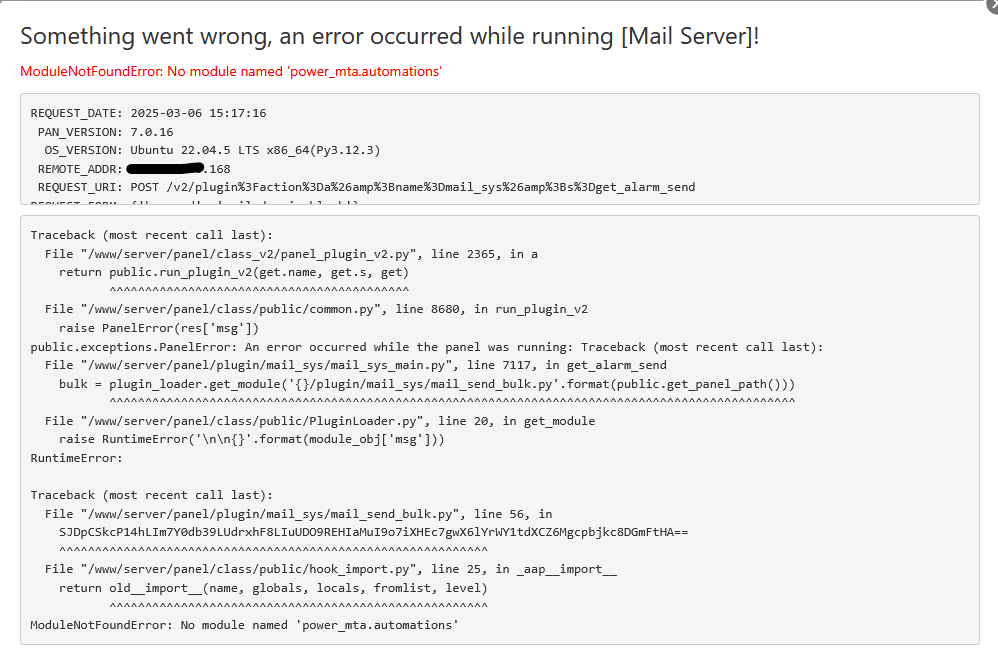Click the redacted REMOTE_ADDR value
This screenshot has width=998, height=649.
166,168
